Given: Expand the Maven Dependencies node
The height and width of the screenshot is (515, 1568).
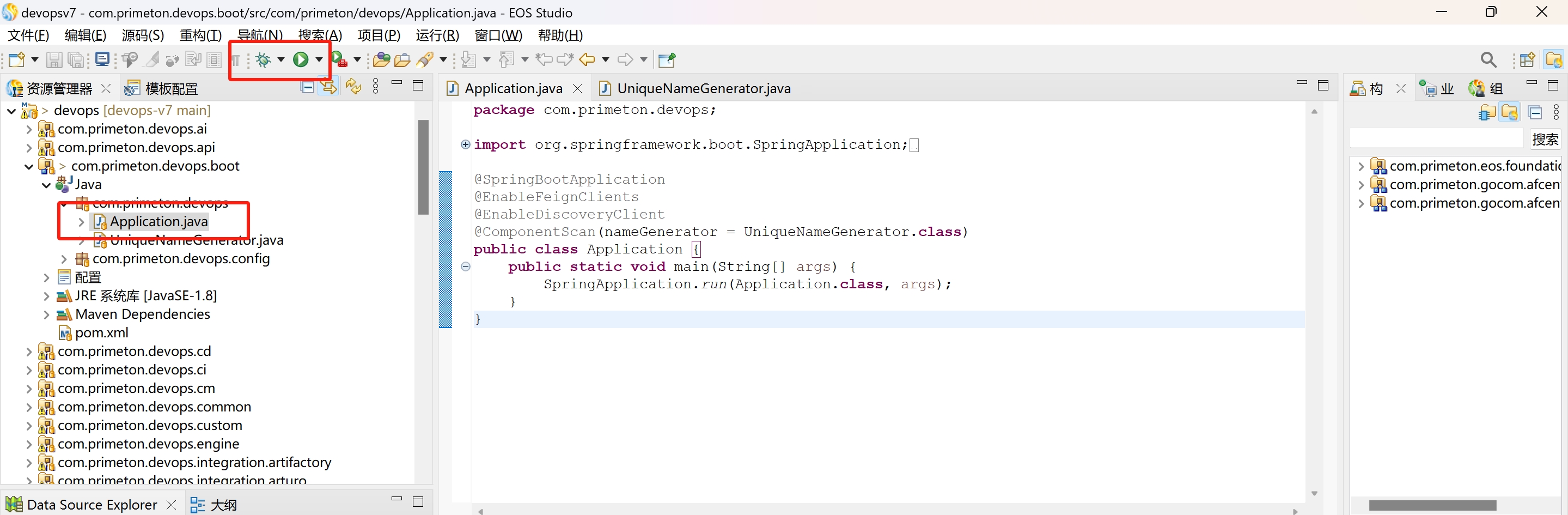Looking at the screenshot, I should pyautogui.click(x=46, y=315).
